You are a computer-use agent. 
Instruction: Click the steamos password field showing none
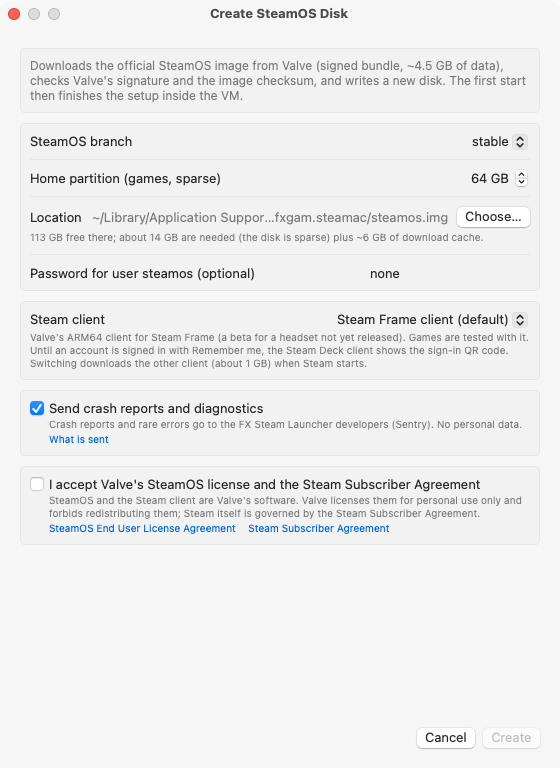point(385,273)
